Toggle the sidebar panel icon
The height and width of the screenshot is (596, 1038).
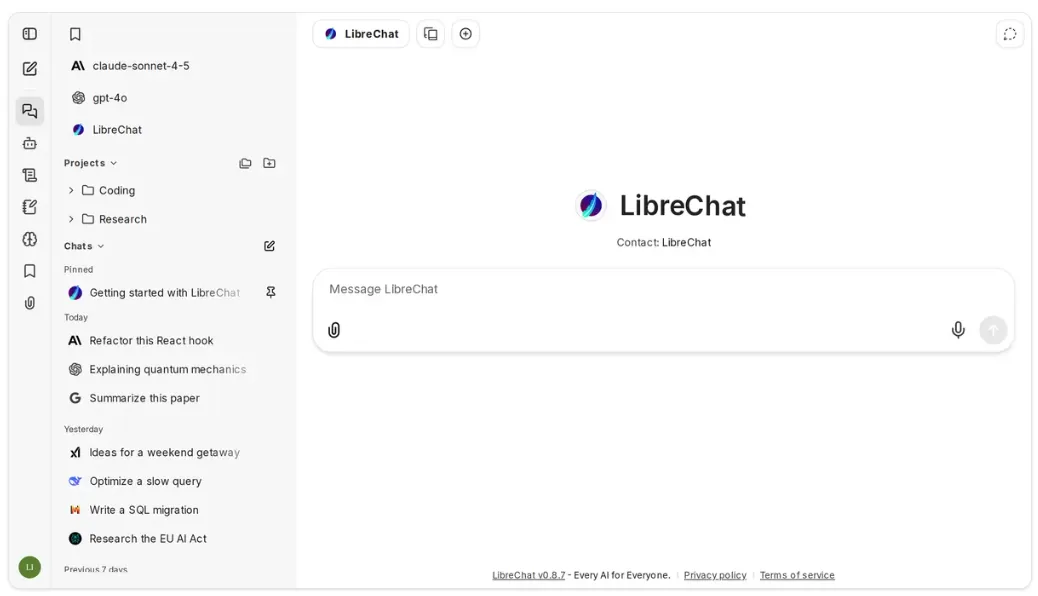pyautogui.click(x=30, y=34)
